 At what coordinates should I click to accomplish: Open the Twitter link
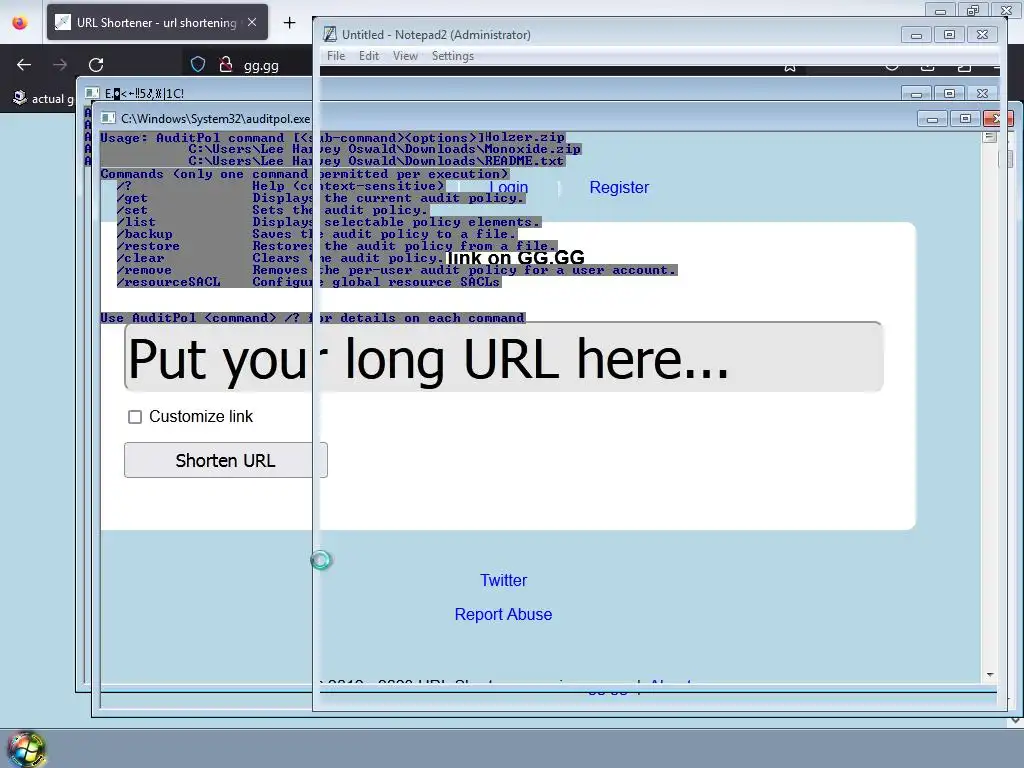click(504, 580)
